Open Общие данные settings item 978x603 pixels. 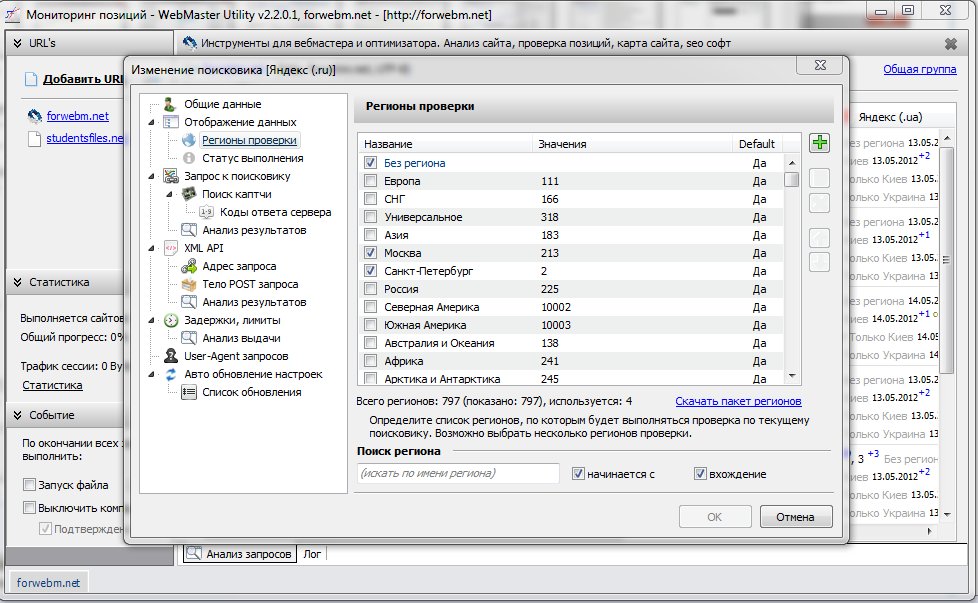pos(222,104)
